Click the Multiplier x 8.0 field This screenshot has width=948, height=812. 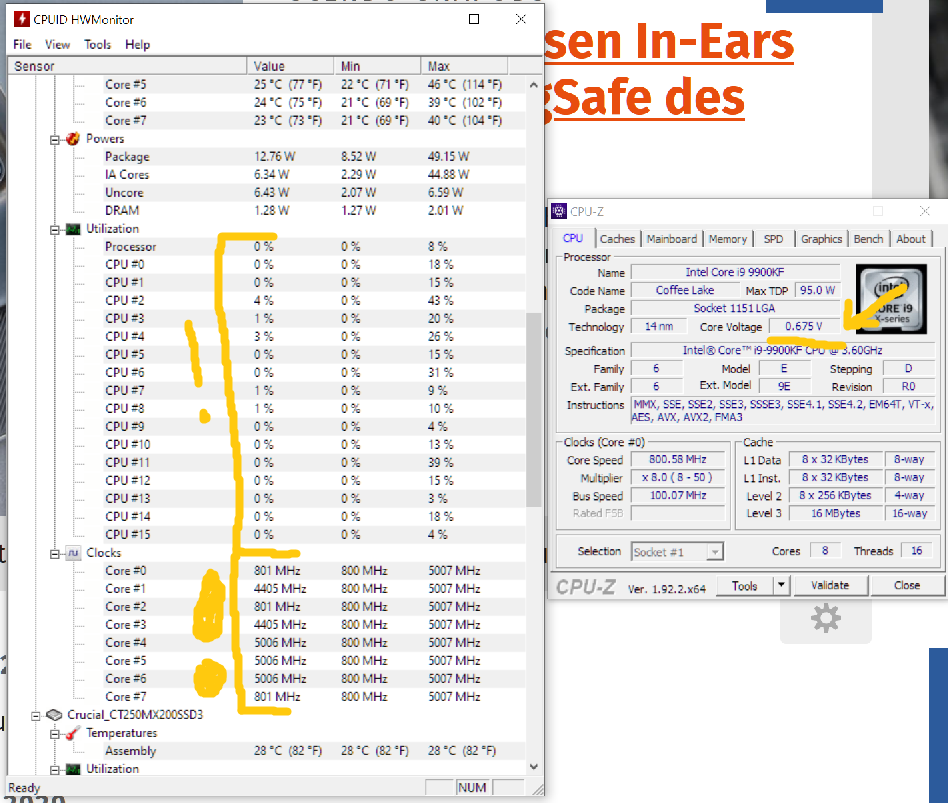(678, 478)
